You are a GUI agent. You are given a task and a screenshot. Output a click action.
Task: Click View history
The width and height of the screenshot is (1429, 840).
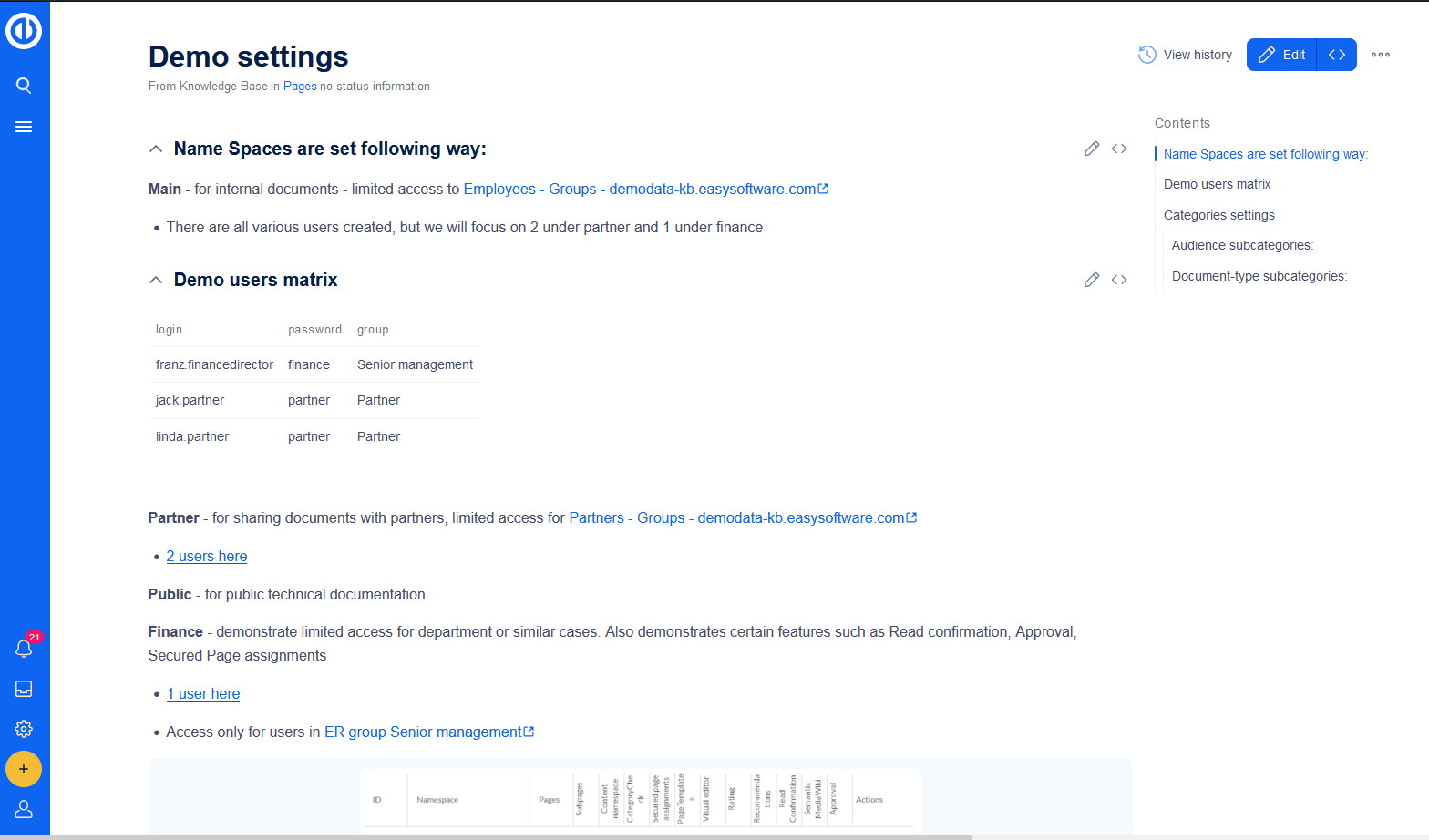coord(1185,55)
